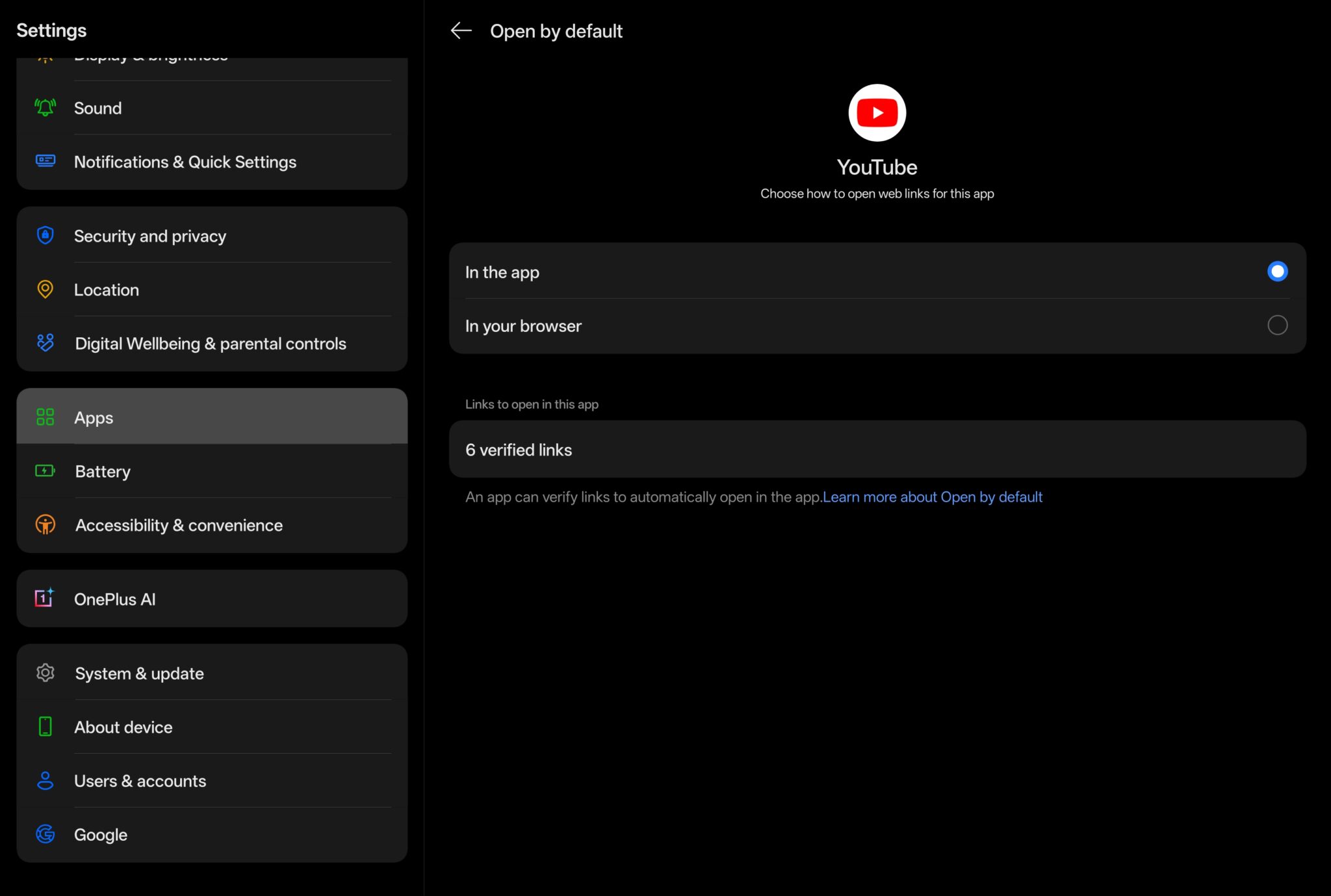Viewport: 1331px width, 896px height.
Task: Open System & update settings
Action: [x=212, y=672]
